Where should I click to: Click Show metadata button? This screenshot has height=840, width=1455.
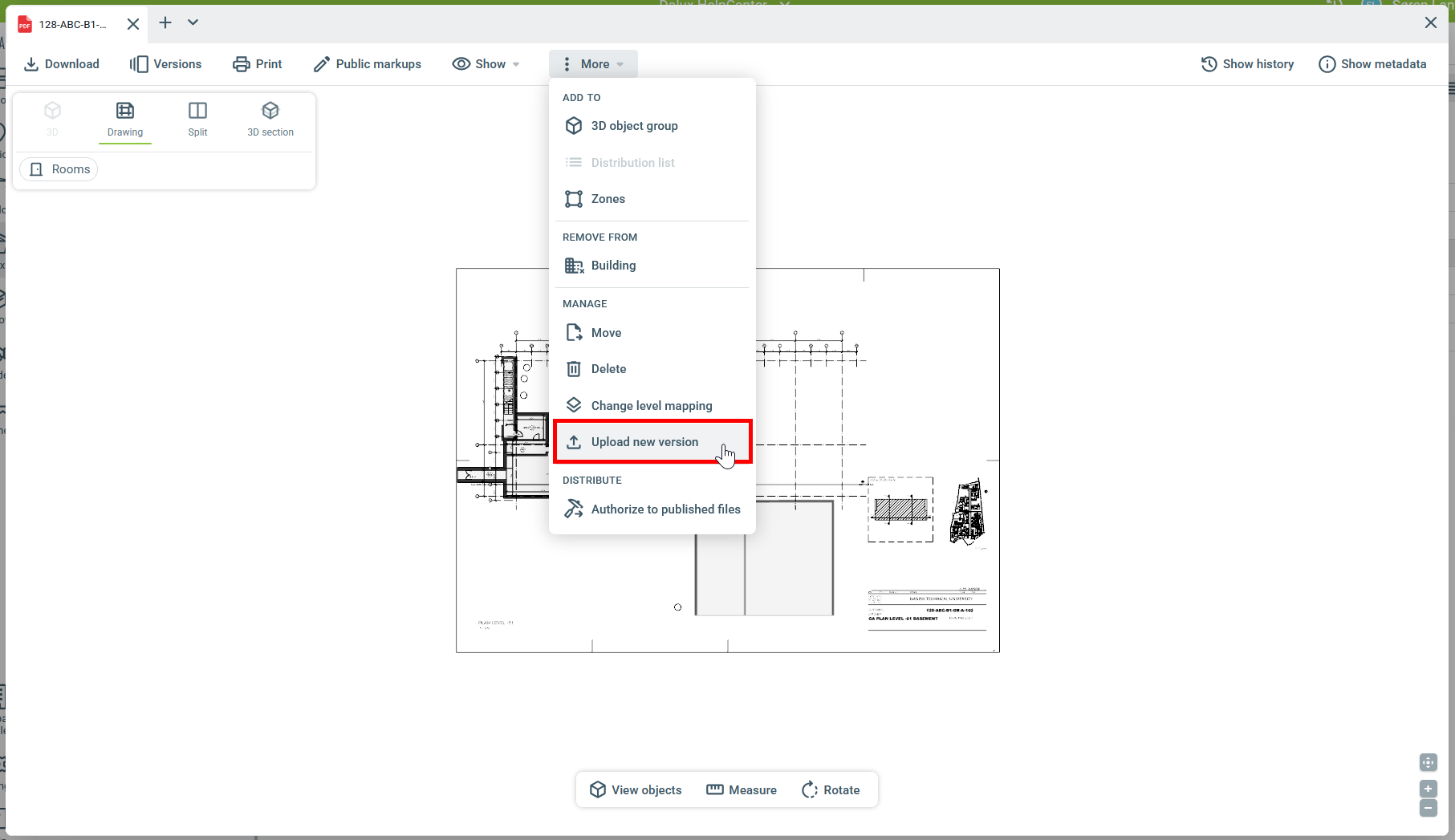tap(1372, 64)
